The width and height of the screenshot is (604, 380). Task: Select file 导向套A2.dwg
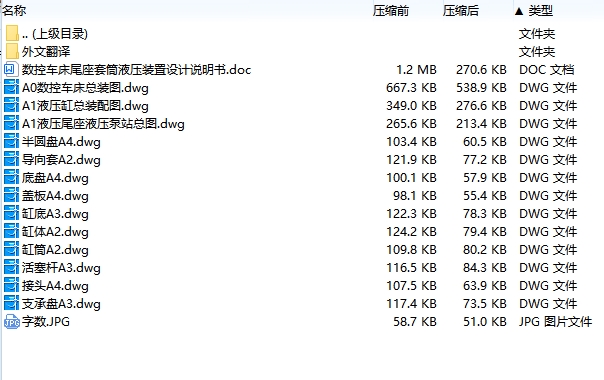(x=61, y=160)
